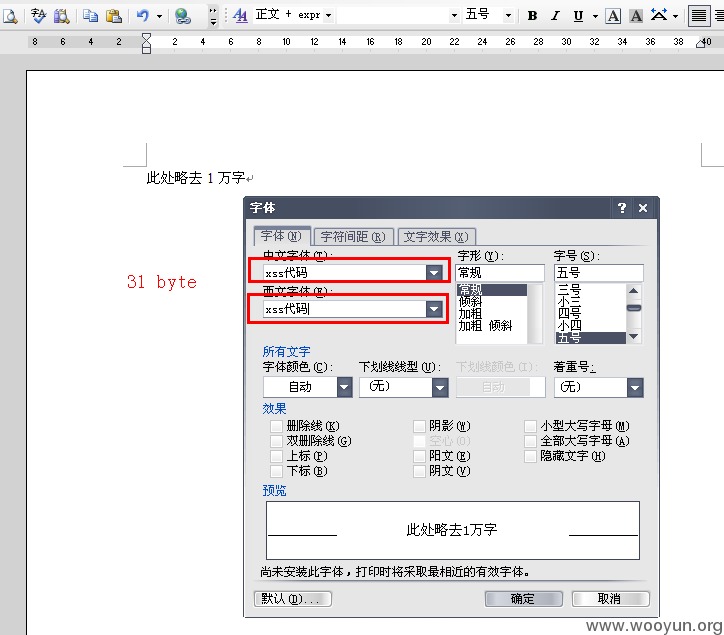Click the 取消 cancel button
The image size is (724, 635).
click(x=610, y=599)
